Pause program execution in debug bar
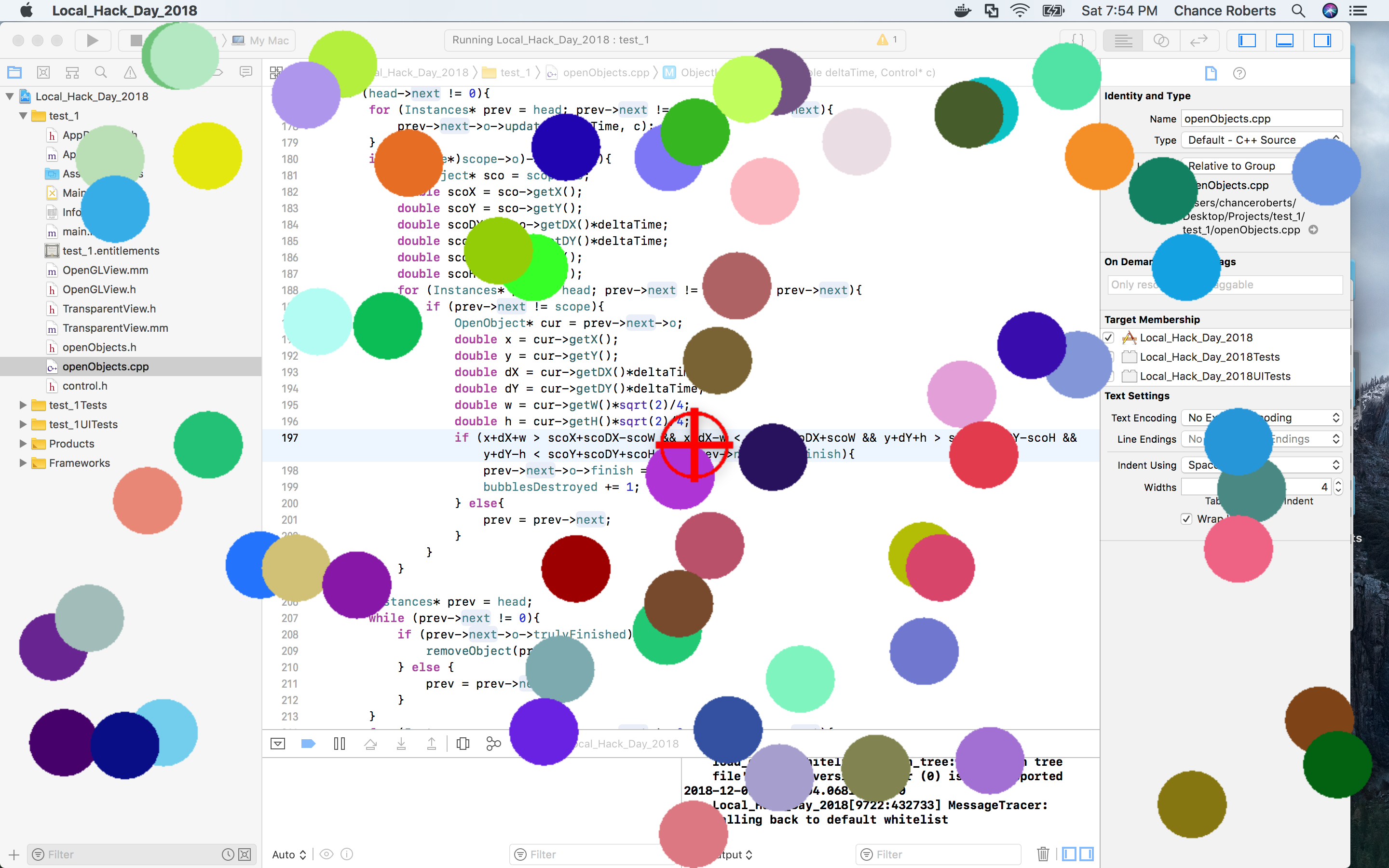The image size is (1389, 868). click(x=339, y=744)
